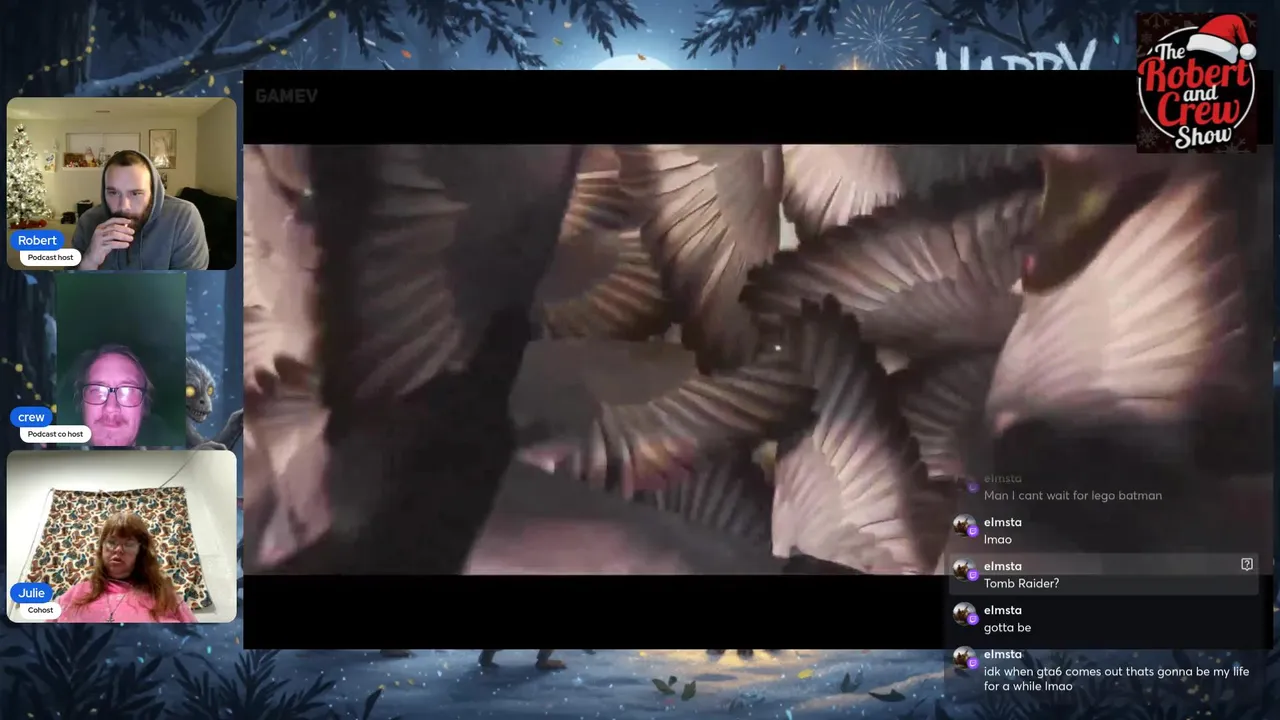Screen dimensions: 1280x720
Task: Click the 'crew' name tag
Action: 31,417
